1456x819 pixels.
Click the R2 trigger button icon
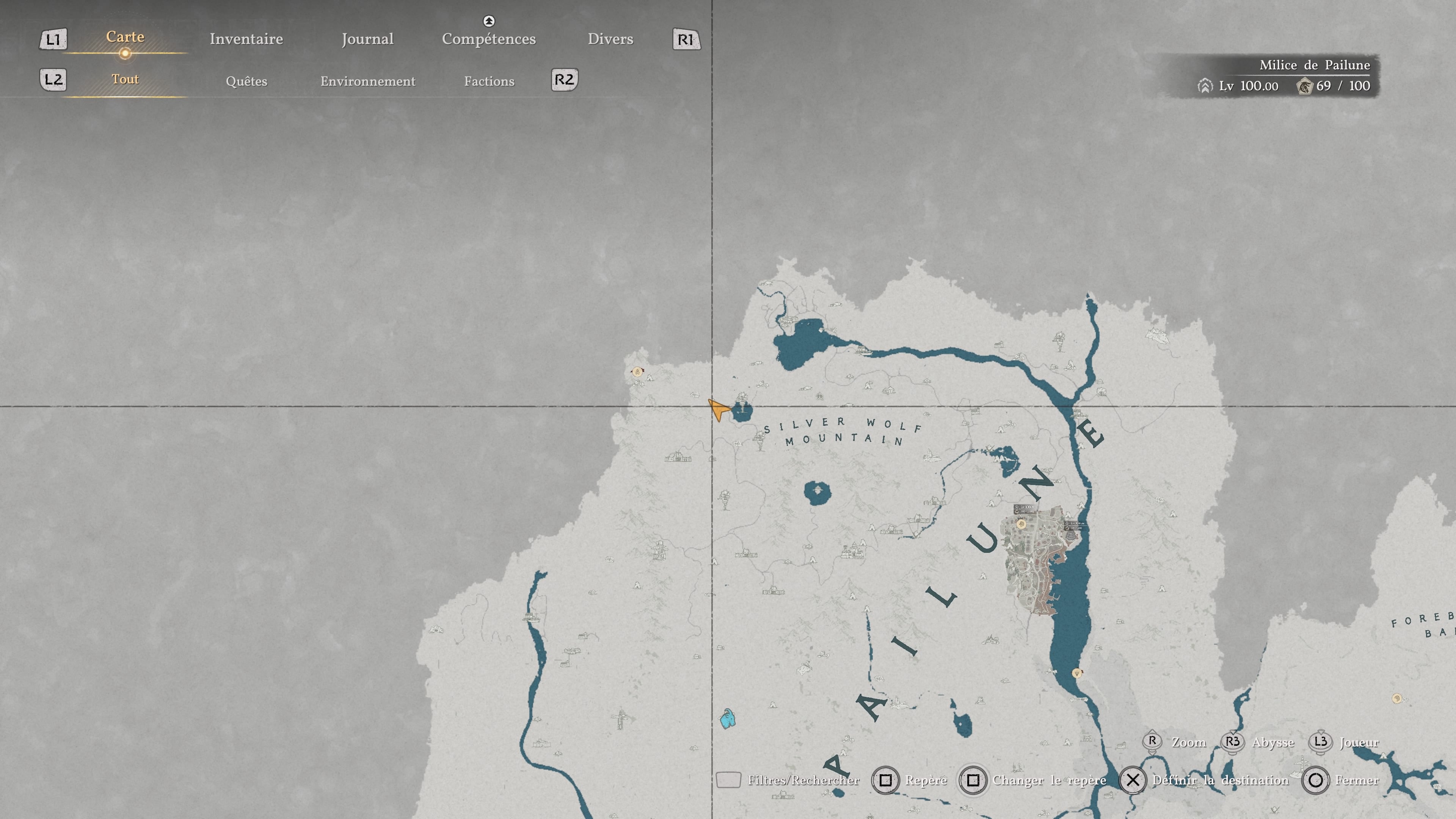click(565, 80)
